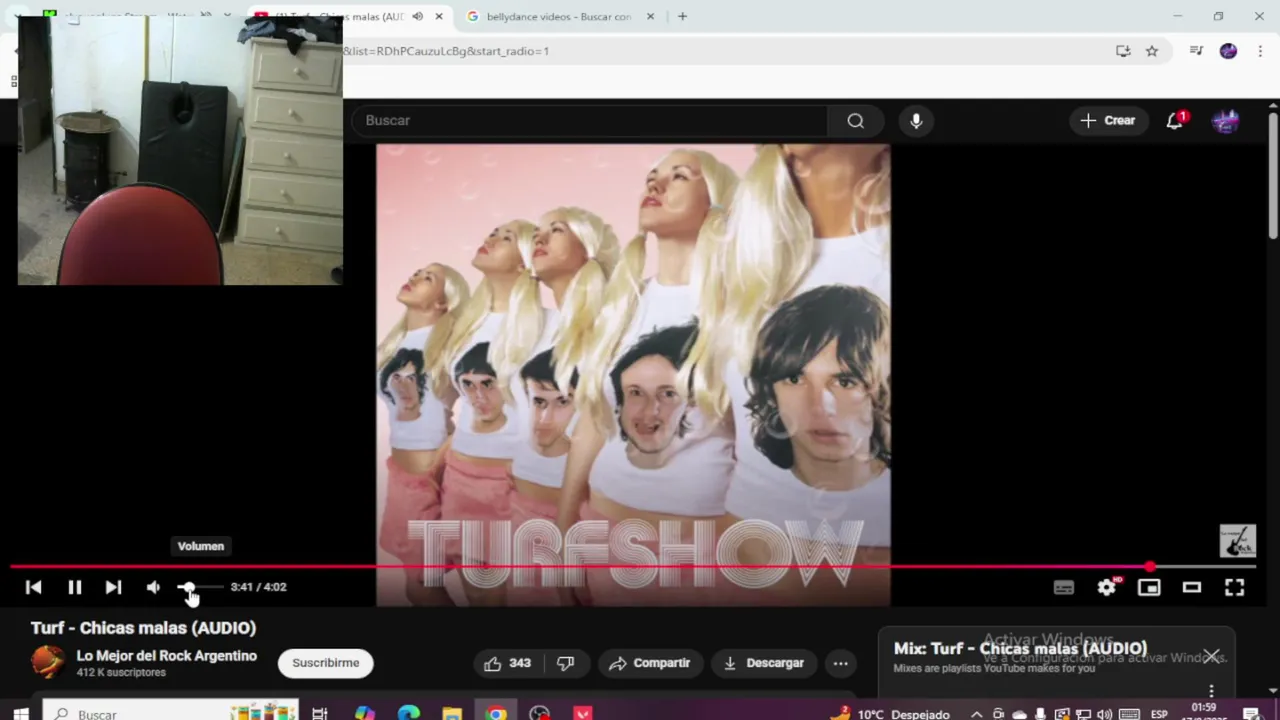The height and width of the screenshot is (720, 1280).
Task: Open Lo Mejor del Rock Argentino channel
Action: coord(167,656)
